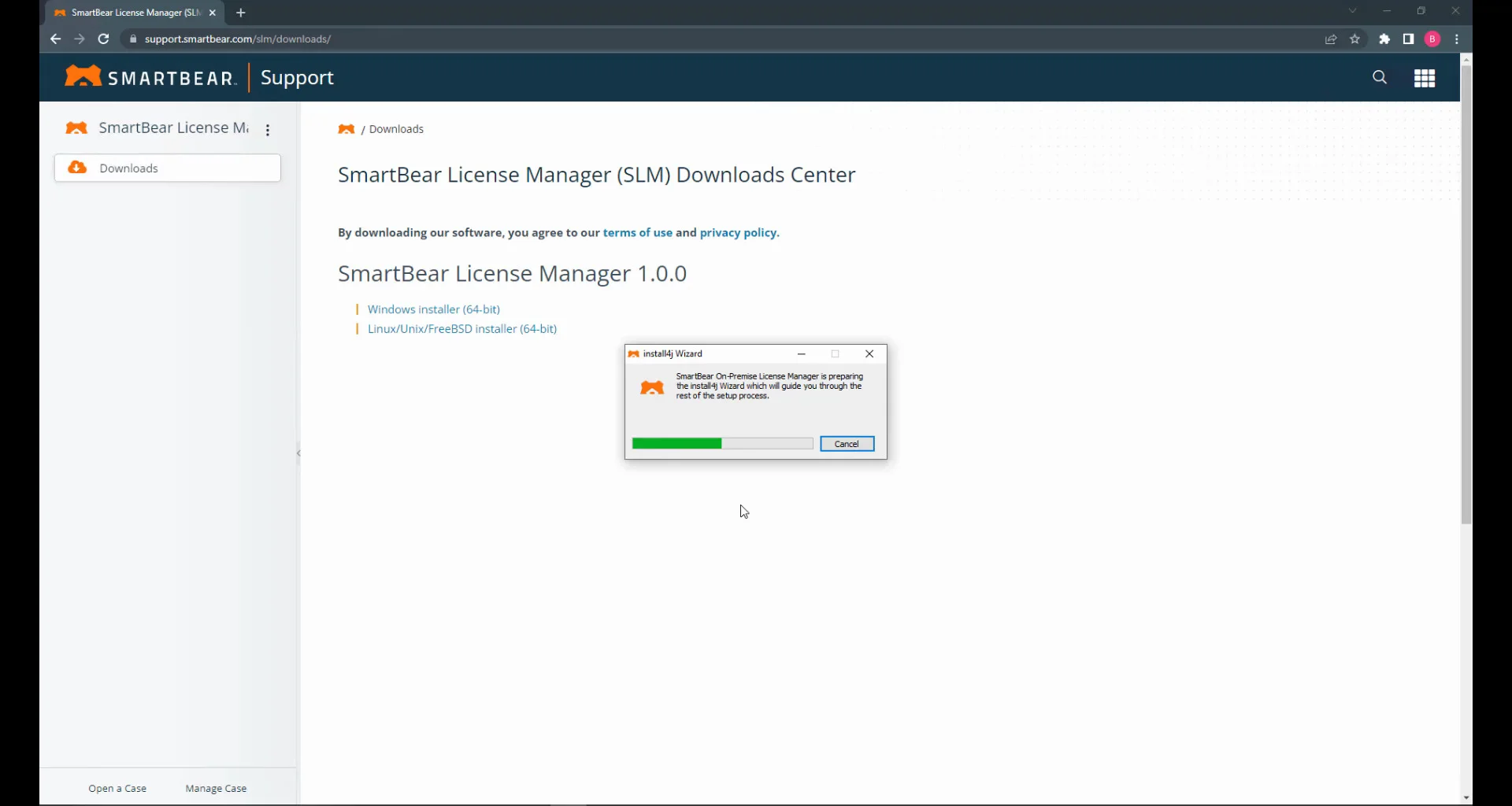Collapse the sidebar with the chevron handle
The image size is (1512, 806).
298,453
